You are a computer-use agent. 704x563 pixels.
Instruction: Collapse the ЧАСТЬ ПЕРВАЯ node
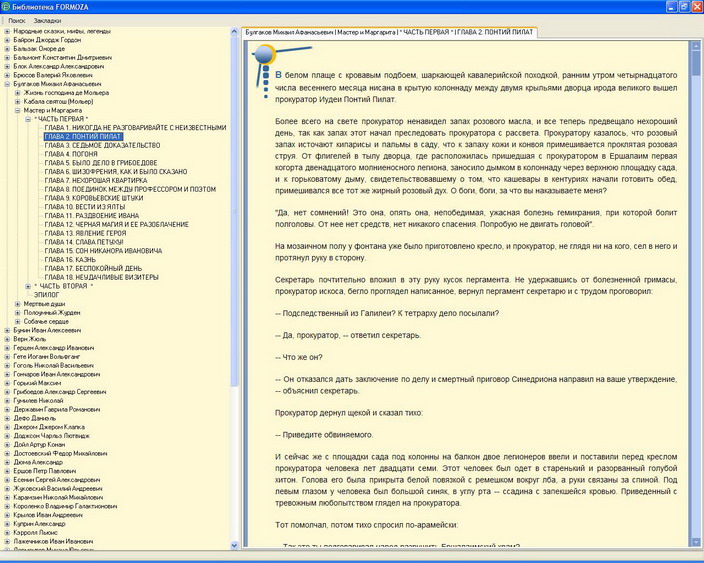point(28,119)
